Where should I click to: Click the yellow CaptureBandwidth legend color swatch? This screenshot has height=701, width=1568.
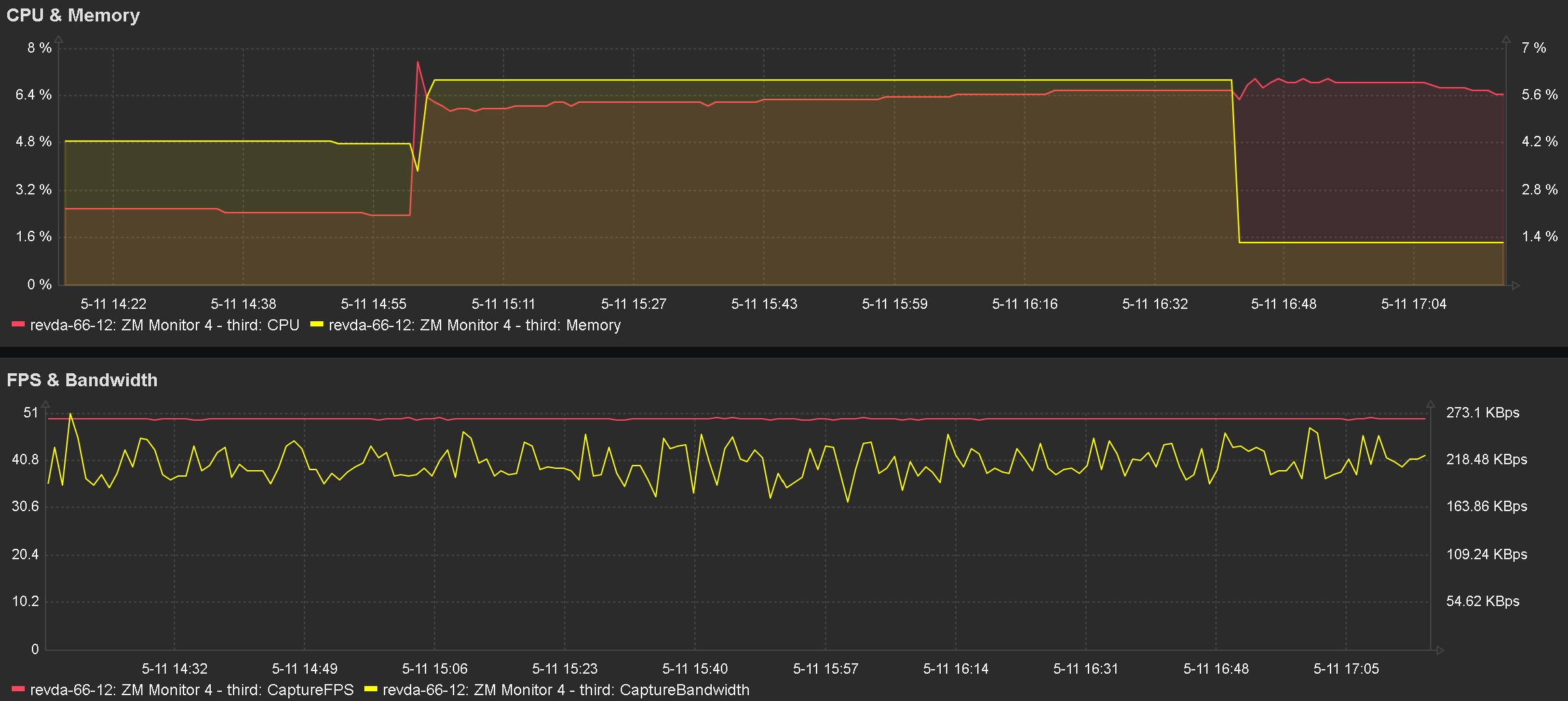[x=371, y=689]
